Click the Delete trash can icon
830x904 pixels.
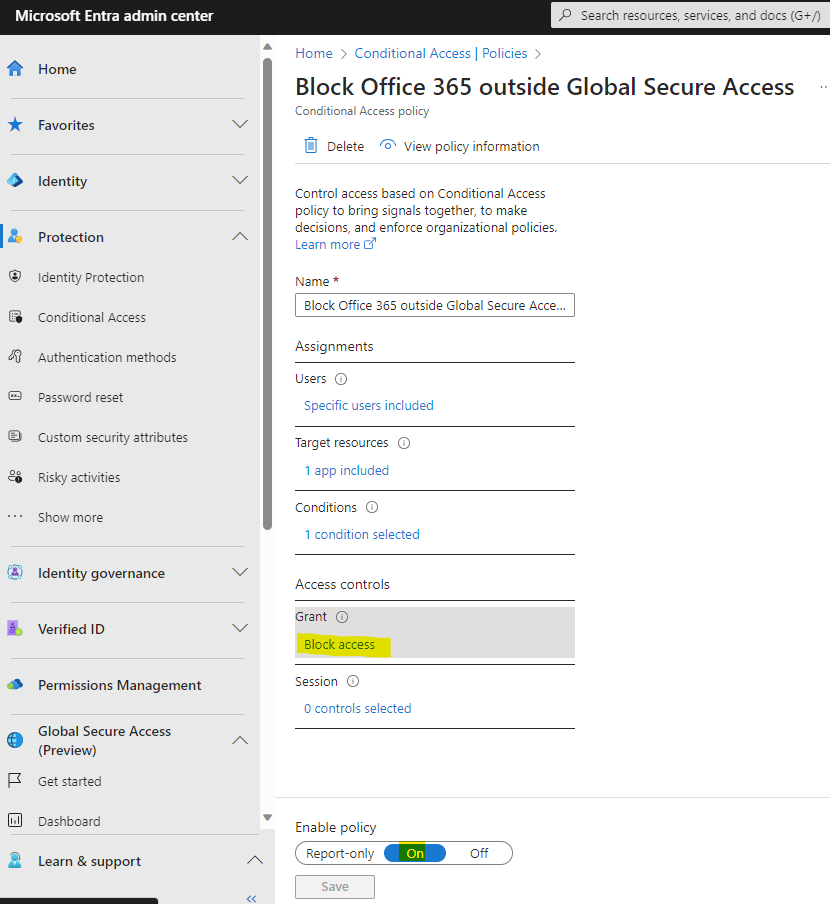click(311, 146)
